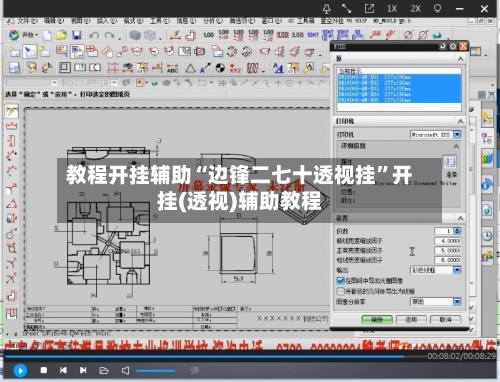Click the pin icon in player title bar
Screen dimensions: 500x382
(x=327, y=9)
